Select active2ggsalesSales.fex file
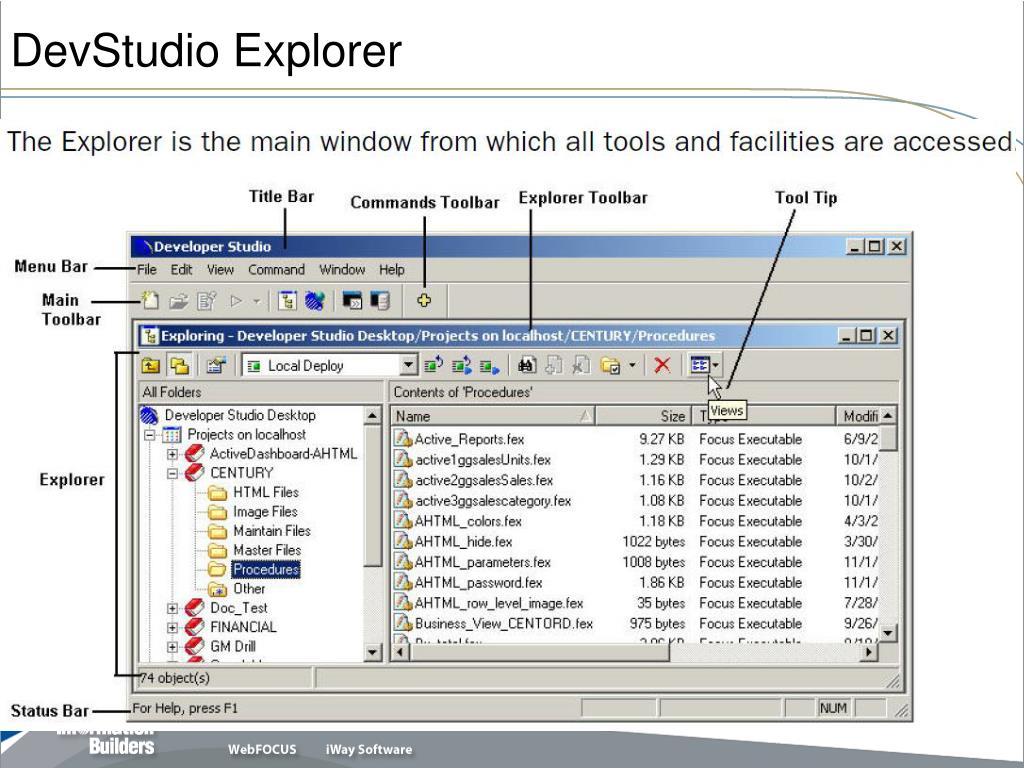This screenshot has height=768, width=1024. tap(484, 480)
